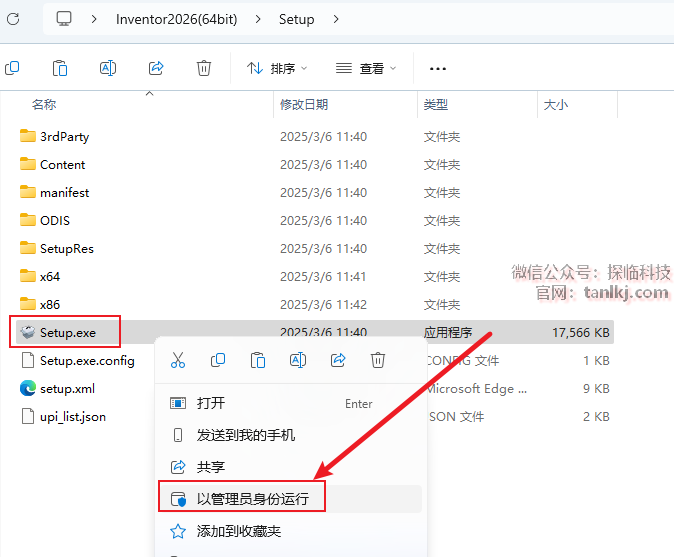The width and height of the screenshot is (674, 557).
Task: Click the x64 date 2025/3/6 11:41
Action: click(x=323, y=277)
